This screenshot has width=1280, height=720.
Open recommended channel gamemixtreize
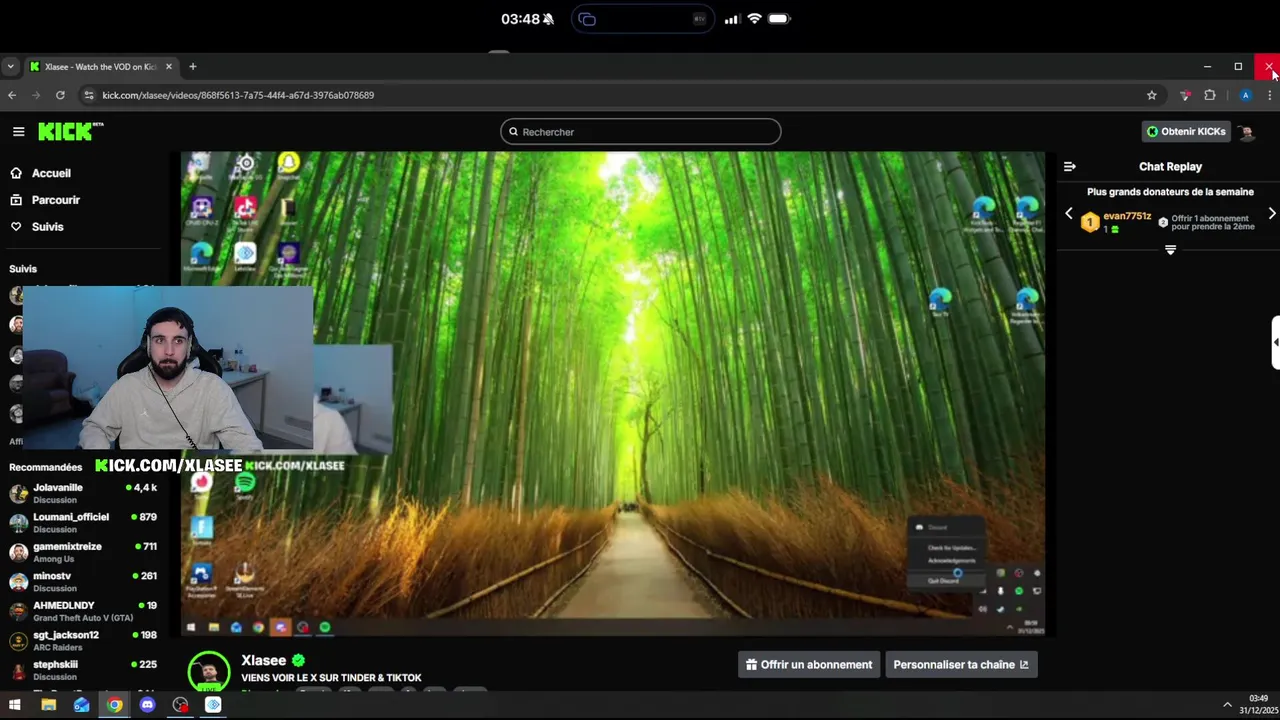pos(84,551)
